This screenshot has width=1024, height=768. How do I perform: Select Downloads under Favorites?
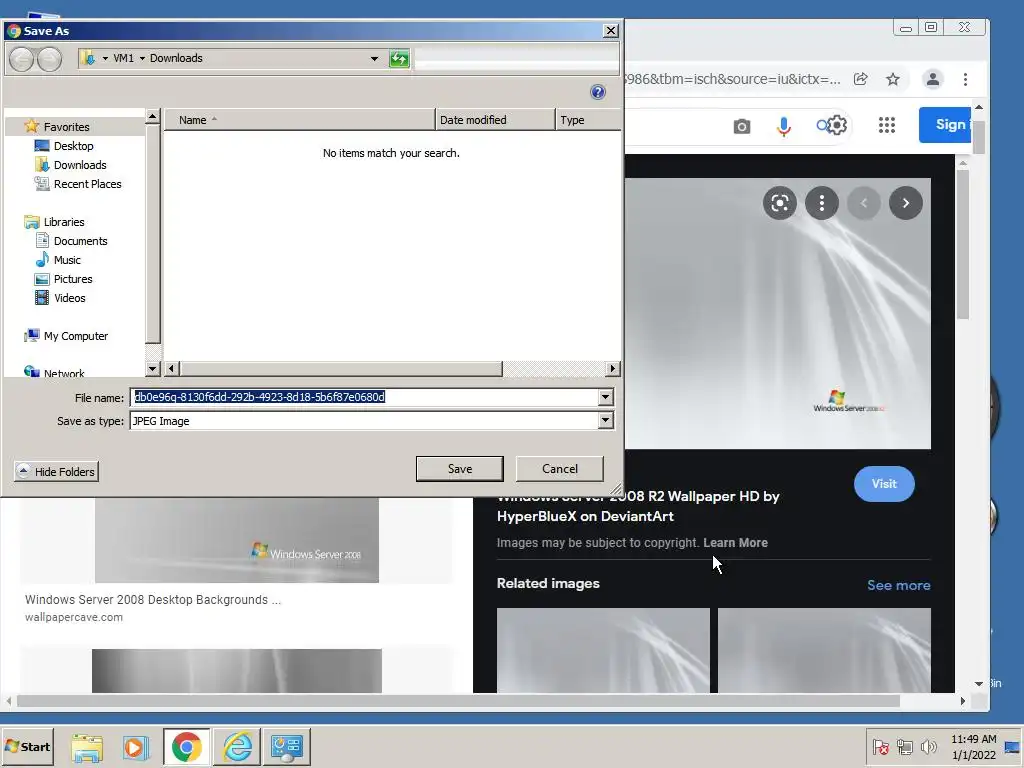(x=80, y=165)
